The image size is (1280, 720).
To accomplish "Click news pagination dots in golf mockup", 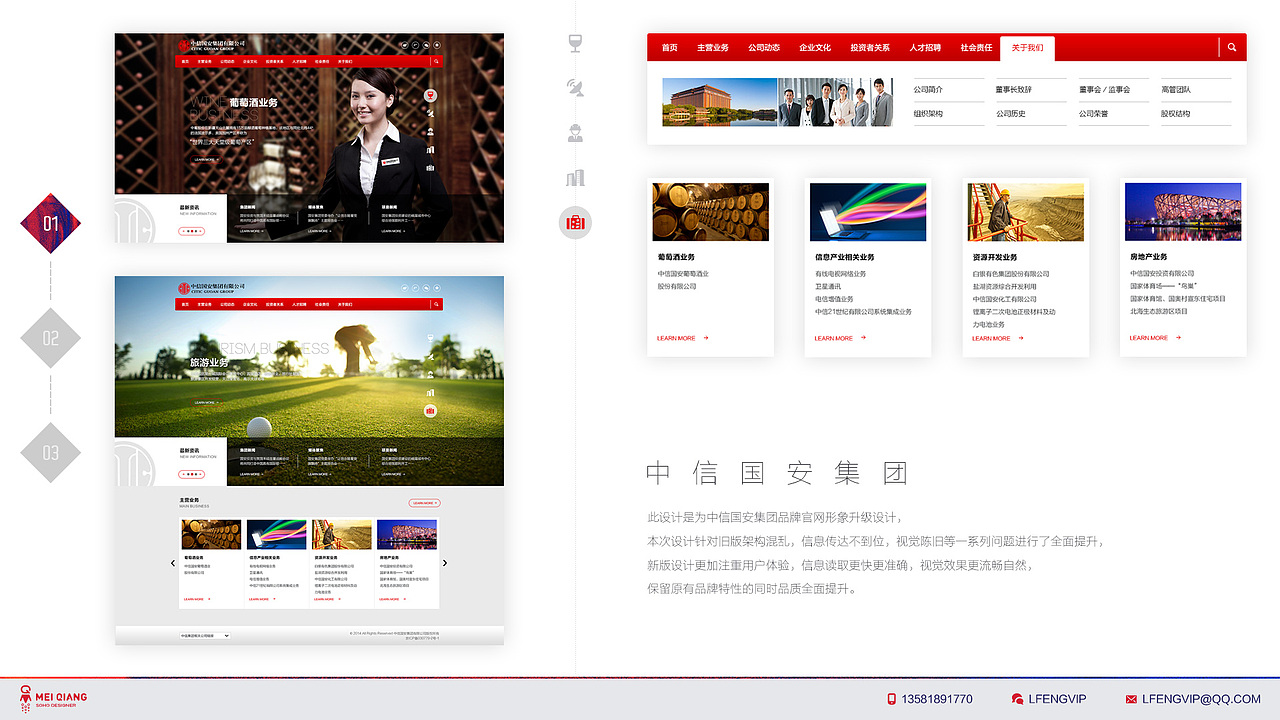I will point(192,473).
